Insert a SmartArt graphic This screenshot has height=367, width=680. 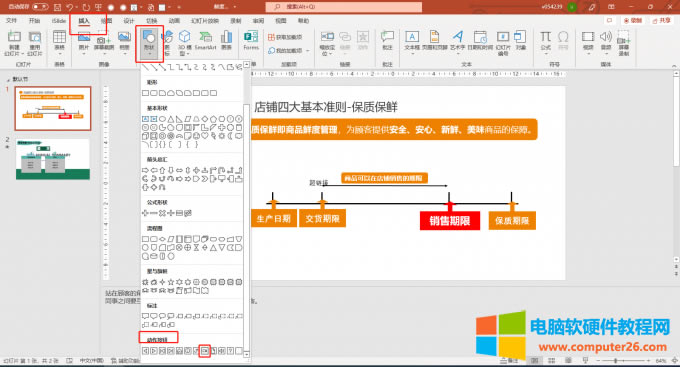[x=205, y=41]
